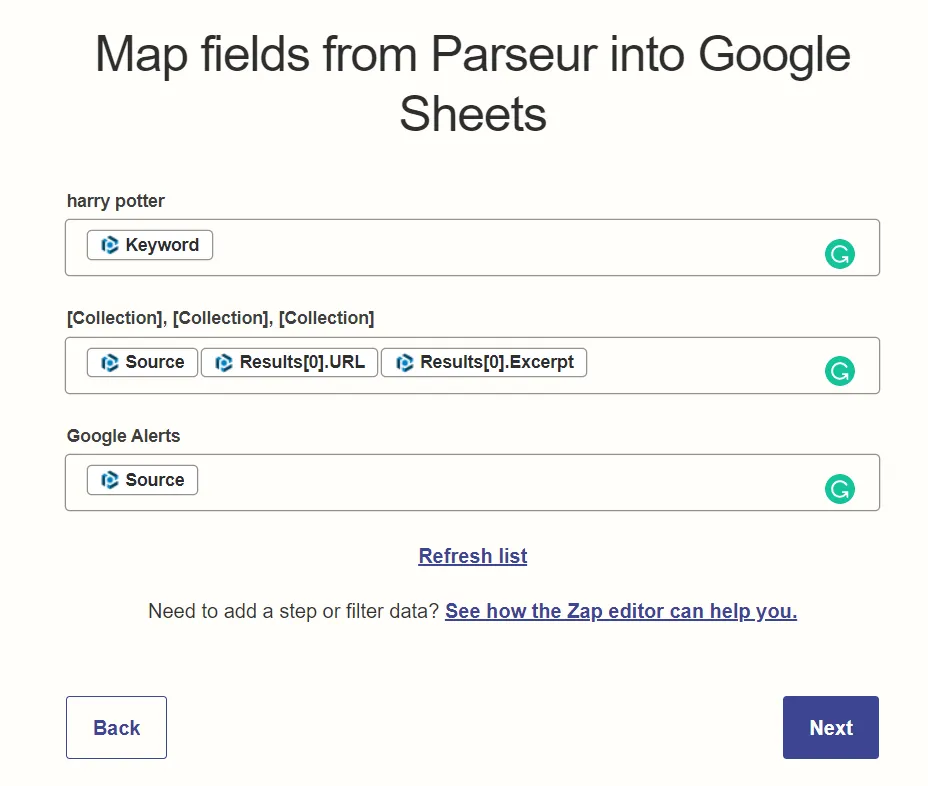The image size is (928, 786).
Task: Open the Zap editor help link
Action: coord(620,611)
